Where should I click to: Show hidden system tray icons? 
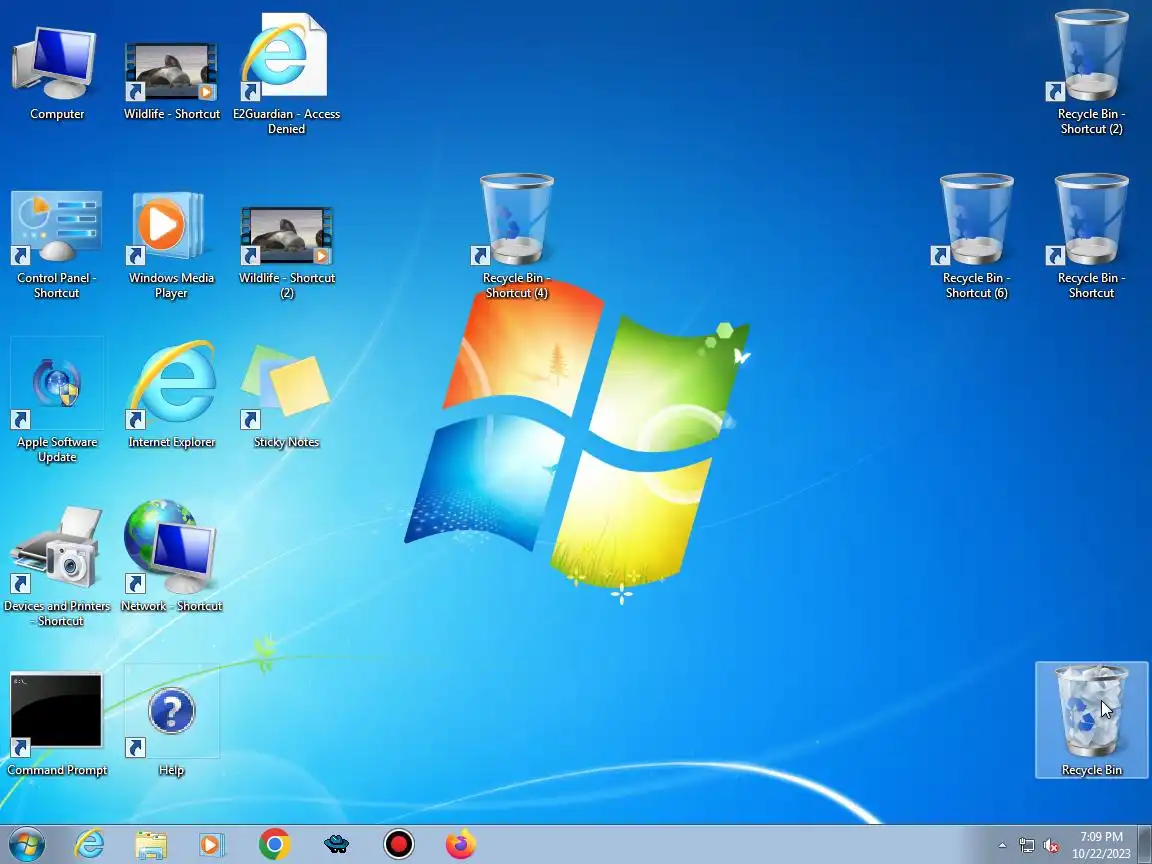1002,846
